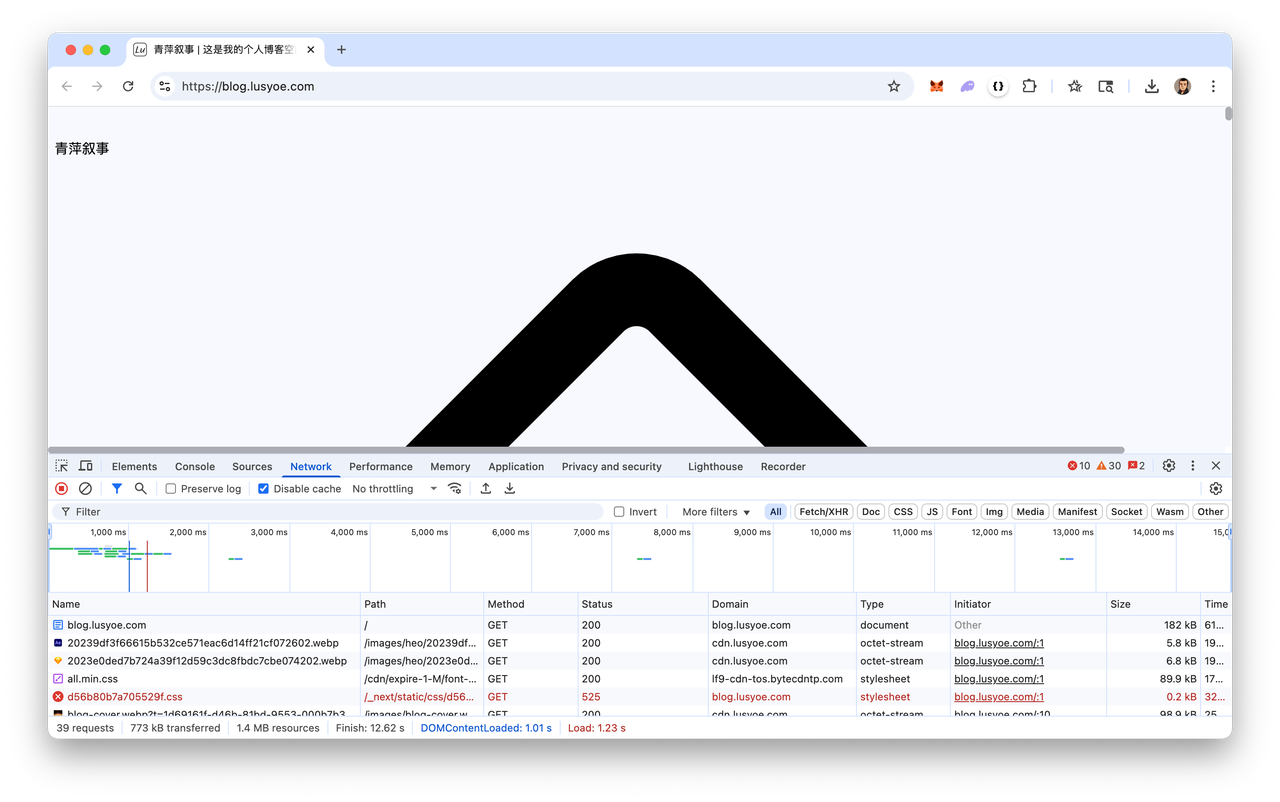Switch to the Console tab

coord(195,467)
